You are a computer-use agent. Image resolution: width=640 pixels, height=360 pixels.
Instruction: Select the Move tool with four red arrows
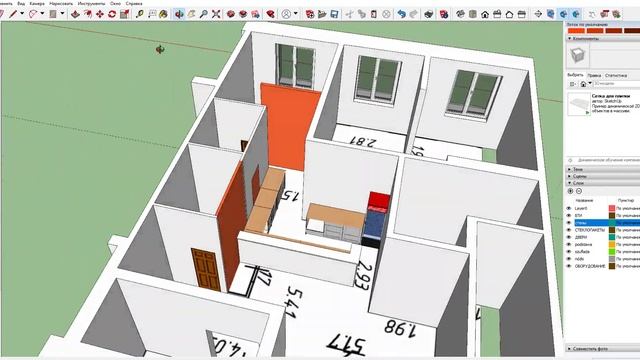(100, 14)
